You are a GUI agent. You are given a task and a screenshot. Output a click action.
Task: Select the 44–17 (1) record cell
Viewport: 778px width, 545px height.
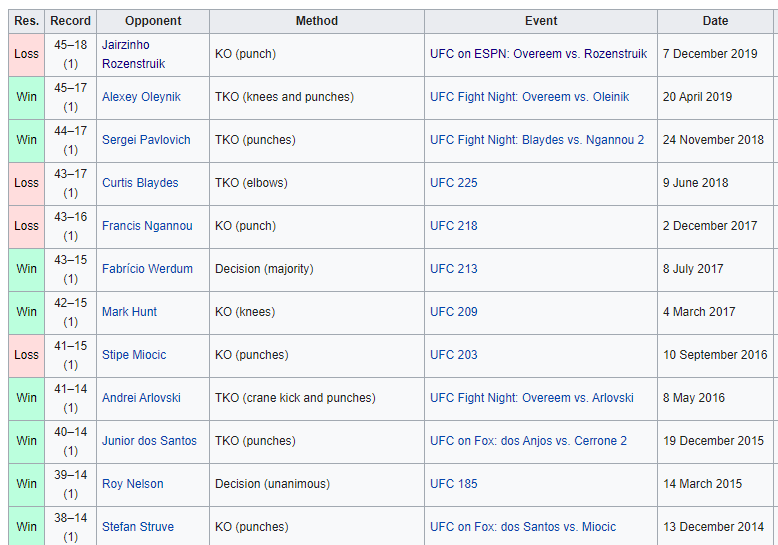pyautogui.click(x=70, y=140)
